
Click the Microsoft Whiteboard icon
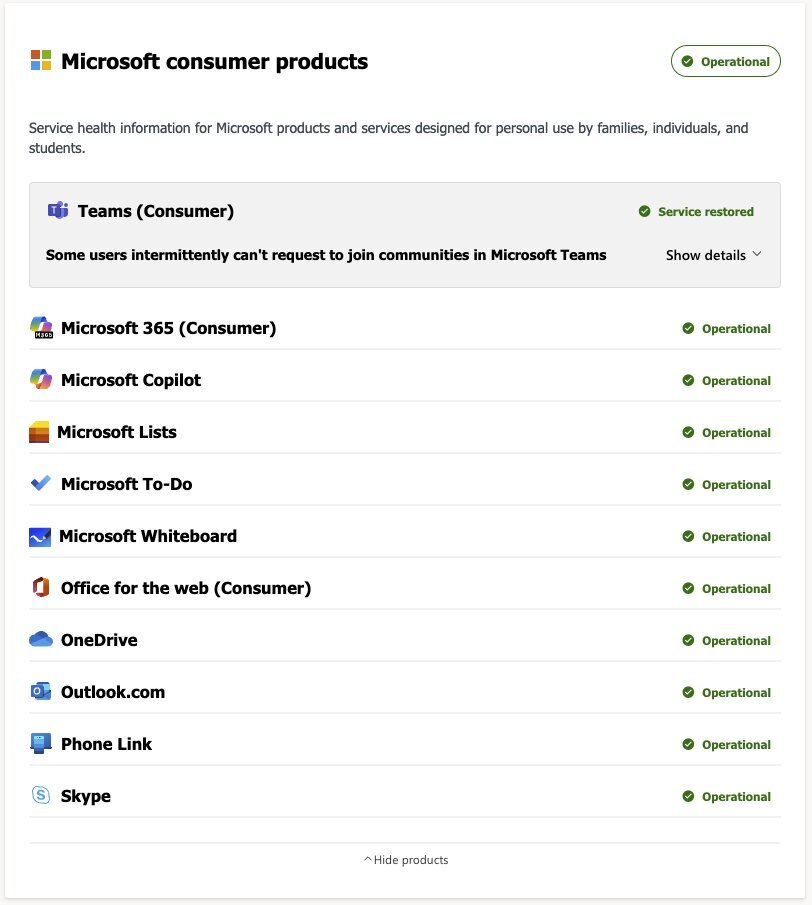[x=40, y=537]
